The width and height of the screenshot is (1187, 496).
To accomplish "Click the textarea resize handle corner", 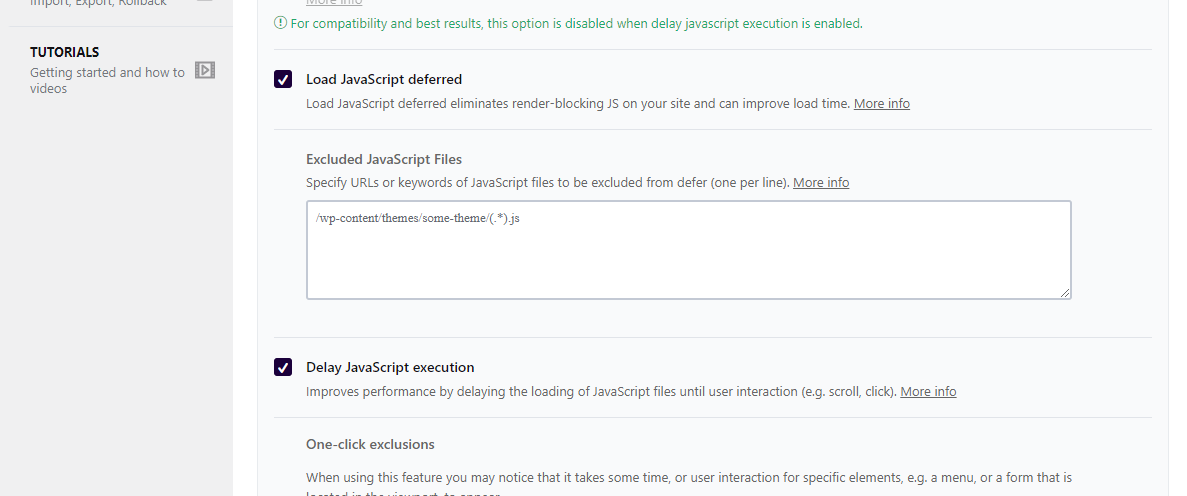I will pos(1065,292).
